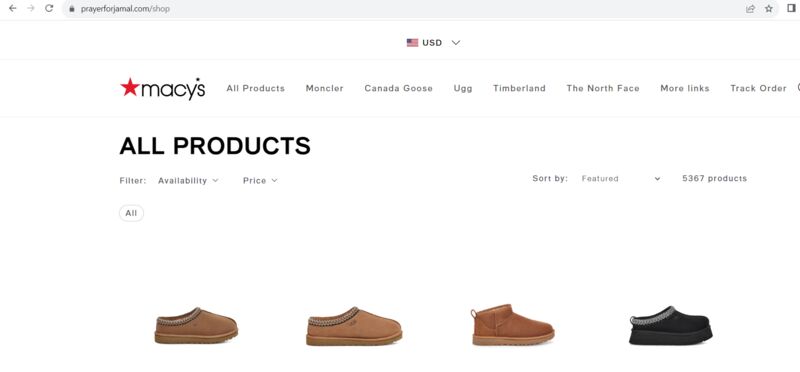The image size is (800, 372).
Task: Open the Canada Goose category
Action: coord(398,88)
